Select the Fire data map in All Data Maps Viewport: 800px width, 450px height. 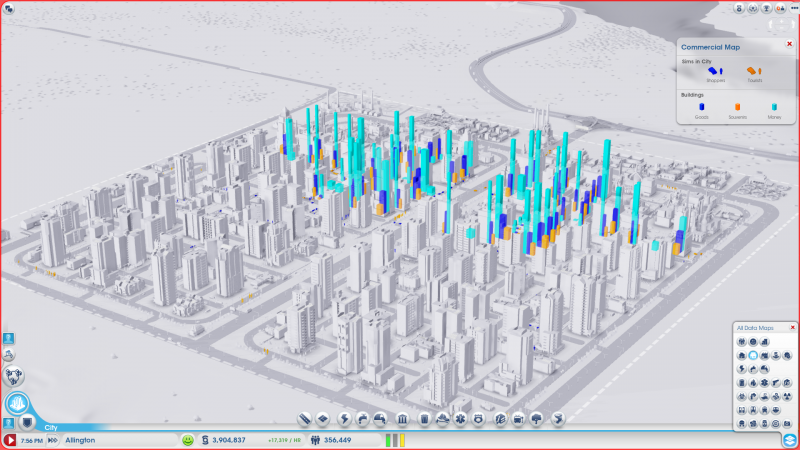pos(753,383)
